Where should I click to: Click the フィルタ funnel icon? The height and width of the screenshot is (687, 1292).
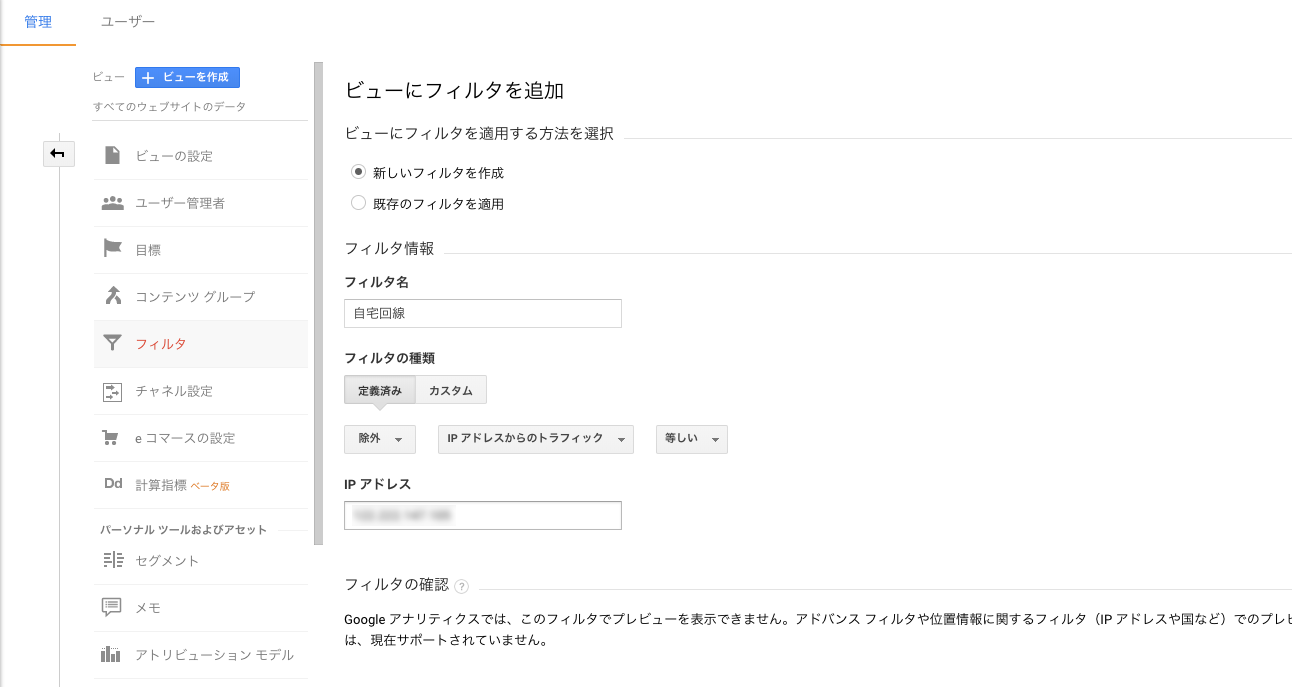click(x=113, y=343)
